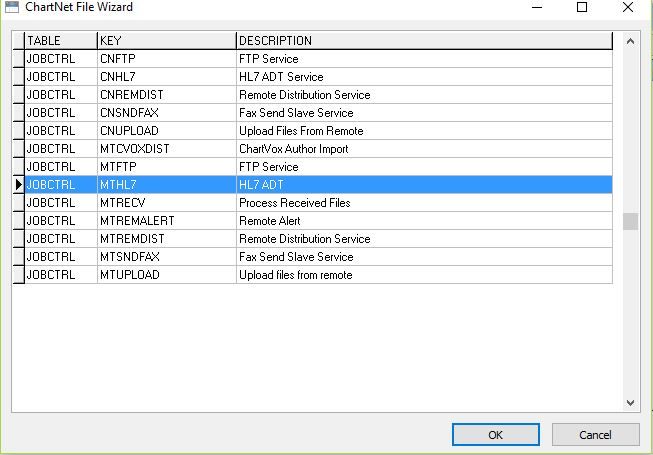This screenshot has height=455, width=653.
Task: Click the KEY column header
Action: coord(167,41)
